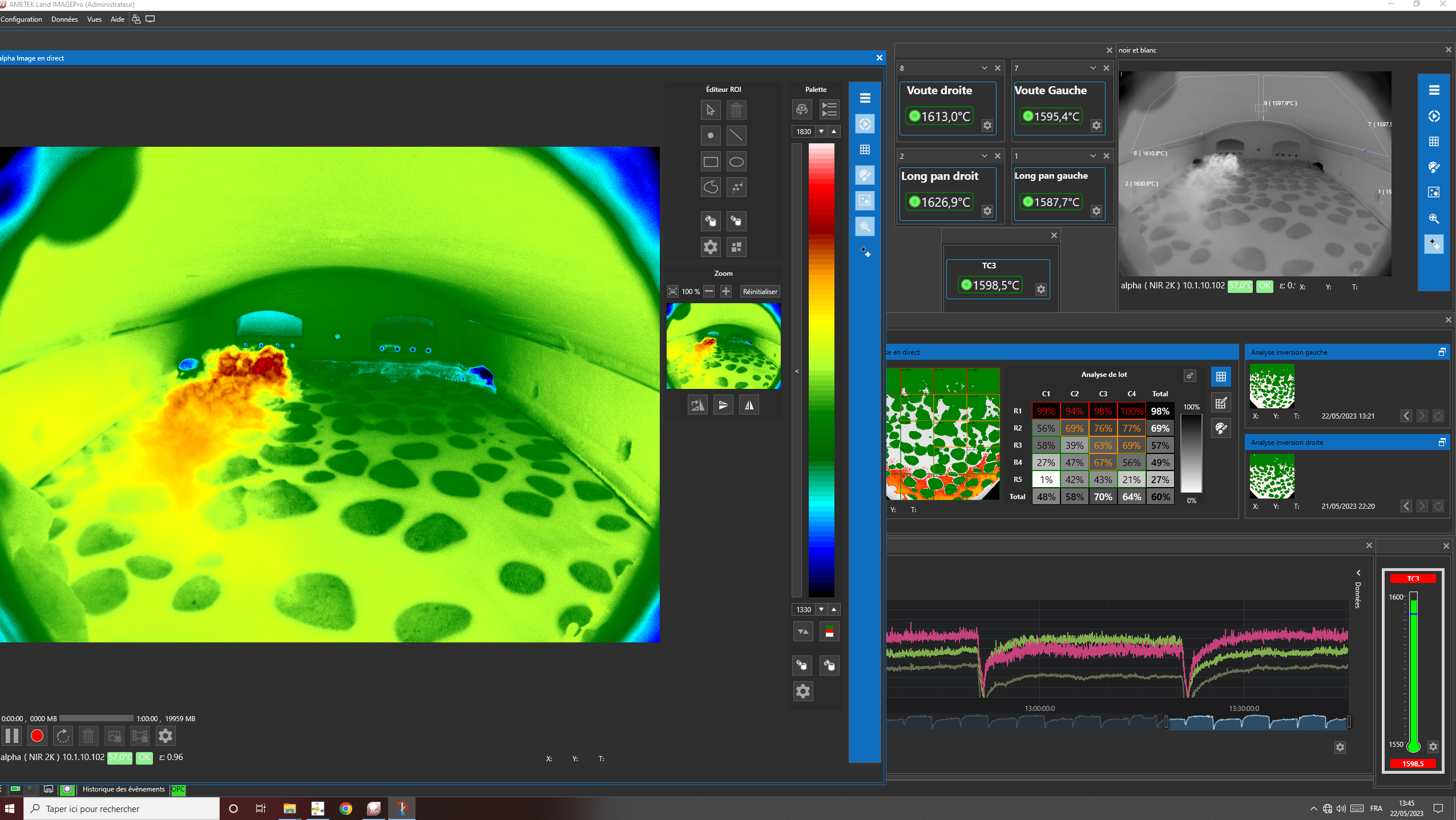Select the freehand ROI drawing tool
This screenshot has height=820, width=1456.
(x=711, y=187)
